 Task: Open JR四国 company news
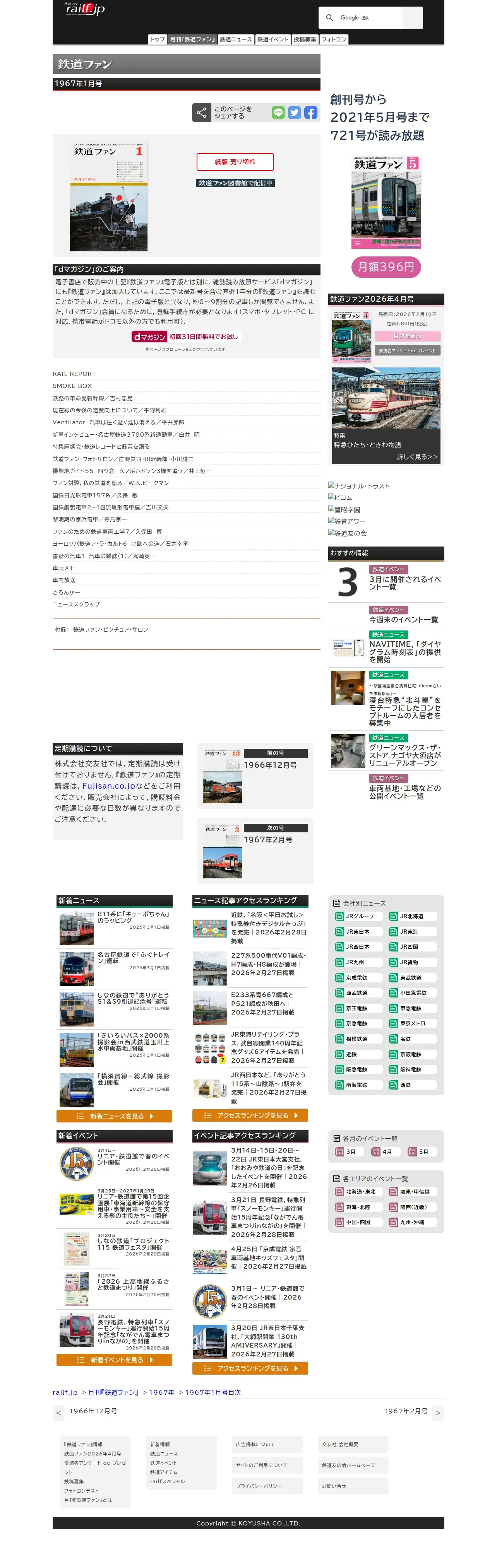pos(412,946)
